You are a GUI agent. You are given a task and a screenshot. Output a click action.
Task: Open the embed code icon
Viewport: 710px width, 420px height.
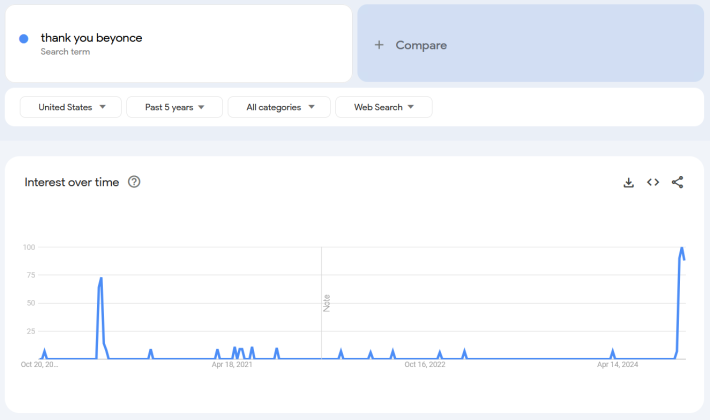pyautogui.click(x=653, y=182)
